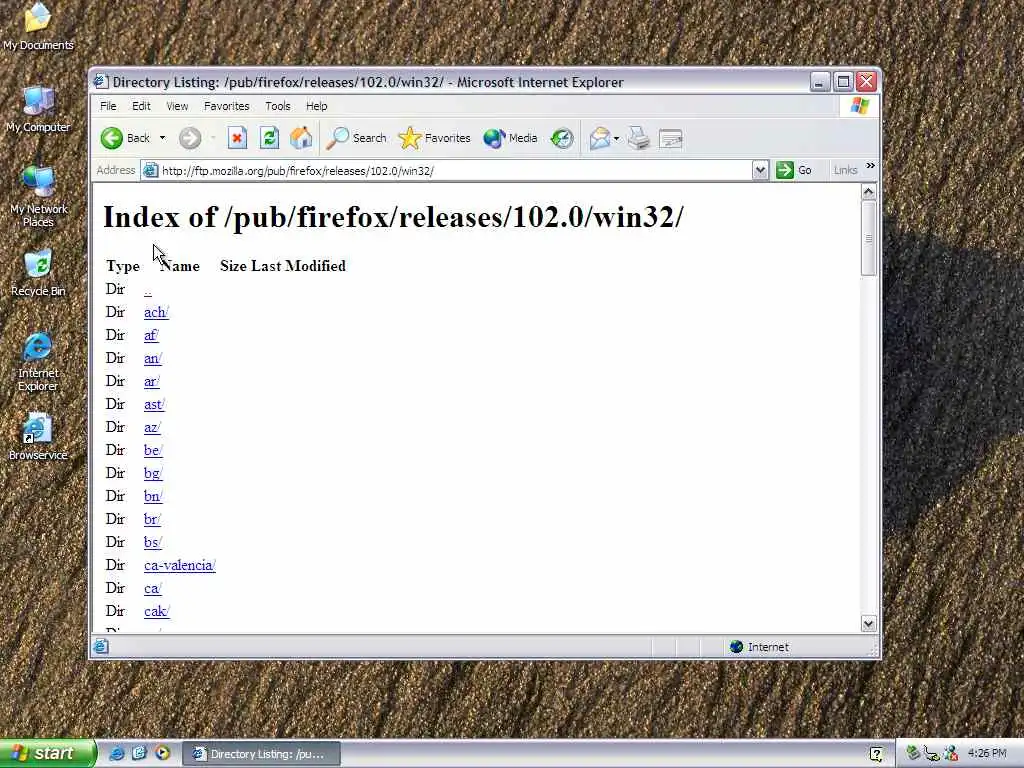Open the Favorites menu
The image size is (1024, 768).
click(x=227, y=106)
